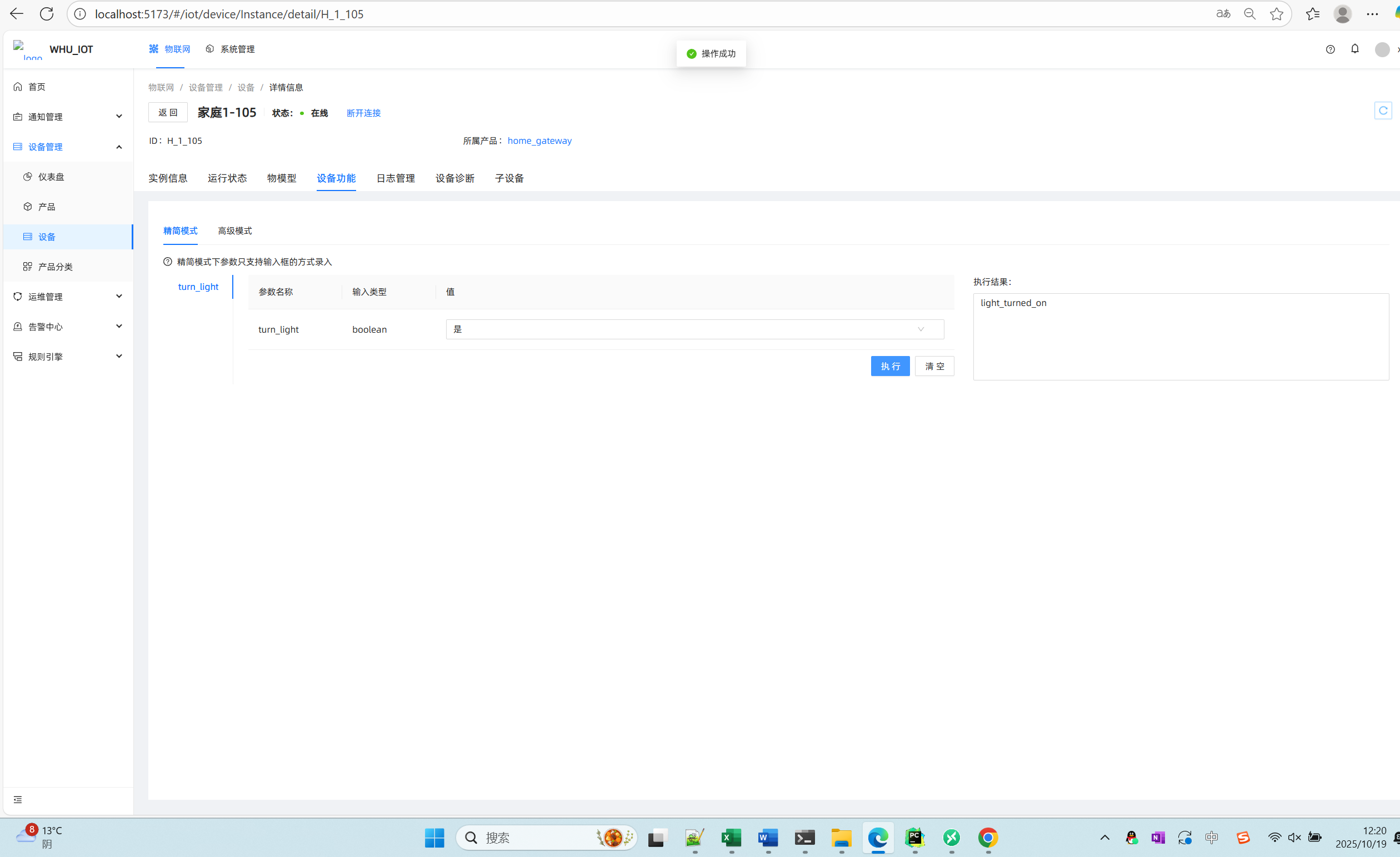Screen dimensions: 1400x857
Task: Open 仪表盘 dashboard in sidebar
Action: 51,177
